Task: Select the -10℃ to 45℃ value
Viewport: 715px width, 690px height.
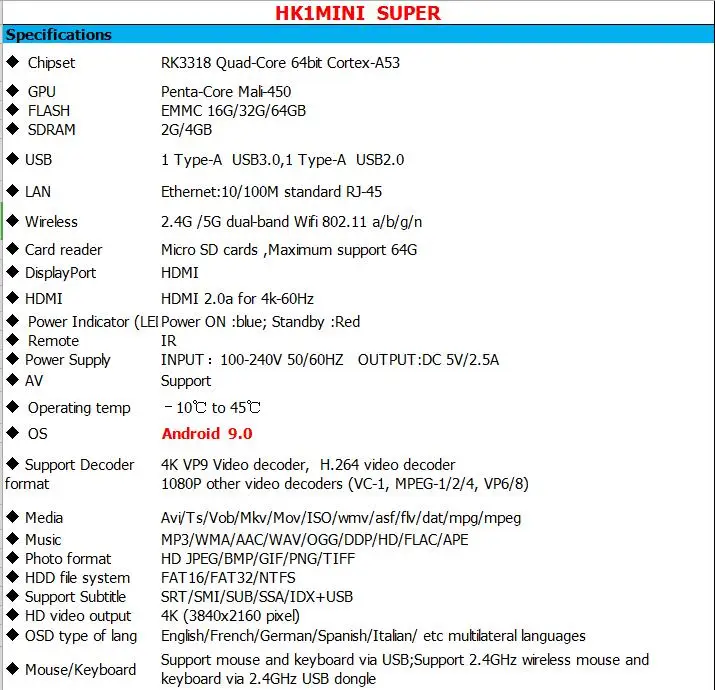Action: click(x=212, y=408)
